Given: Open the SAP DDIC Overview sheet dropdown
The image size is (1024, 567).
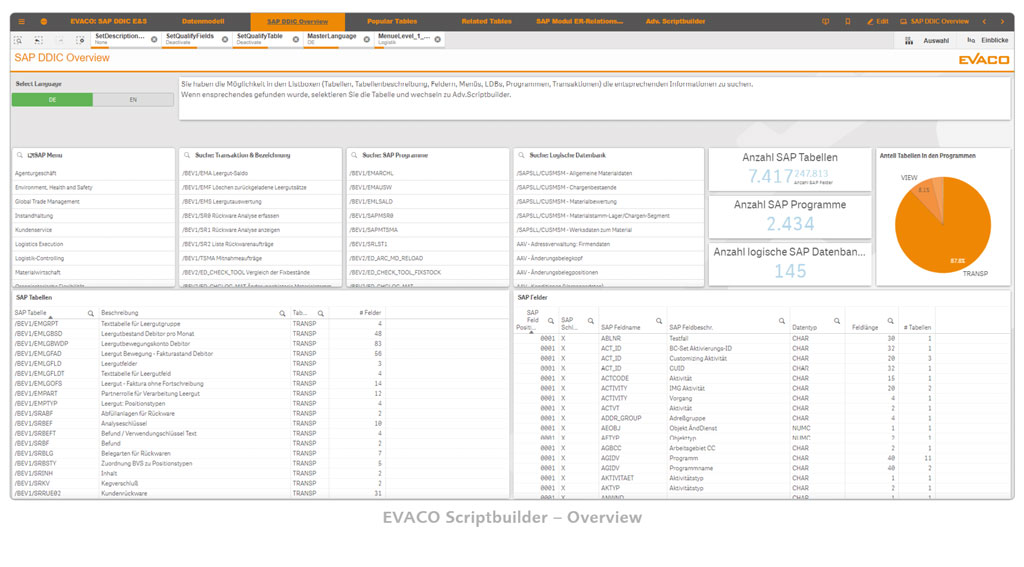Looking at the screenshot, I should tap(935, 22).
